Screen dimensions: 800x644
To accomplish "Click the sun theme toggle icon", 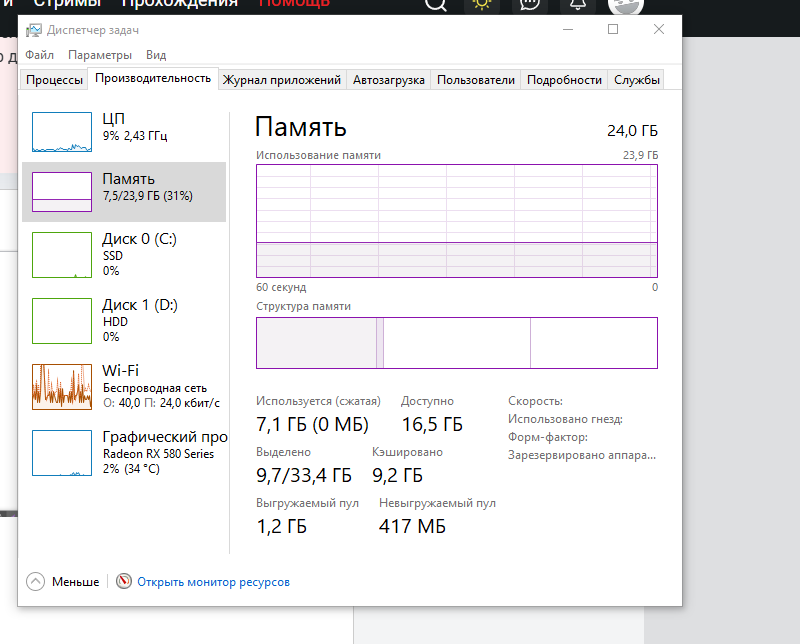I will [483, 4].
